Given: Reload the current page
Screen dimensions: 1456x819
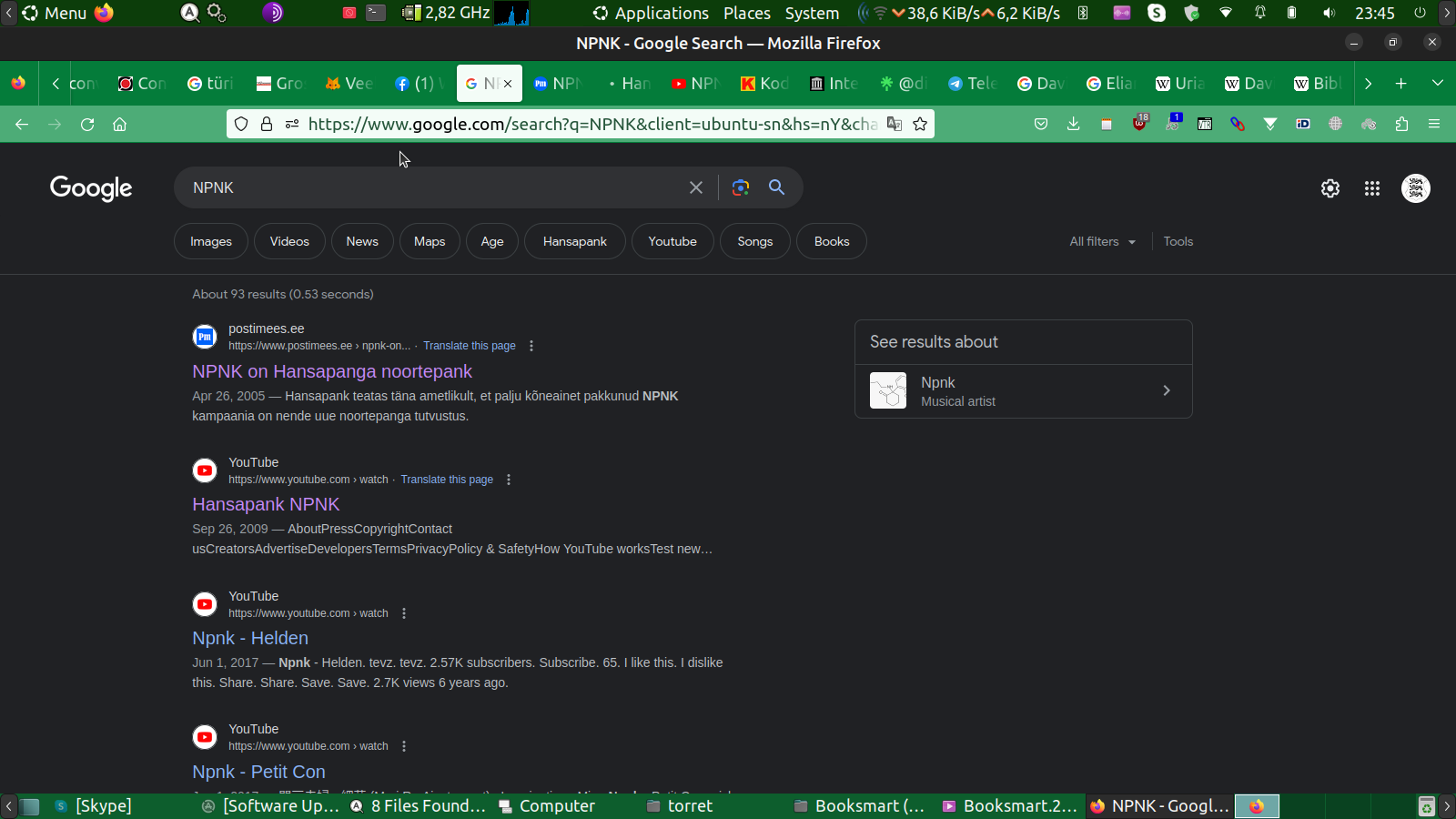Looking at the screenshot, I should coord(87,125).
